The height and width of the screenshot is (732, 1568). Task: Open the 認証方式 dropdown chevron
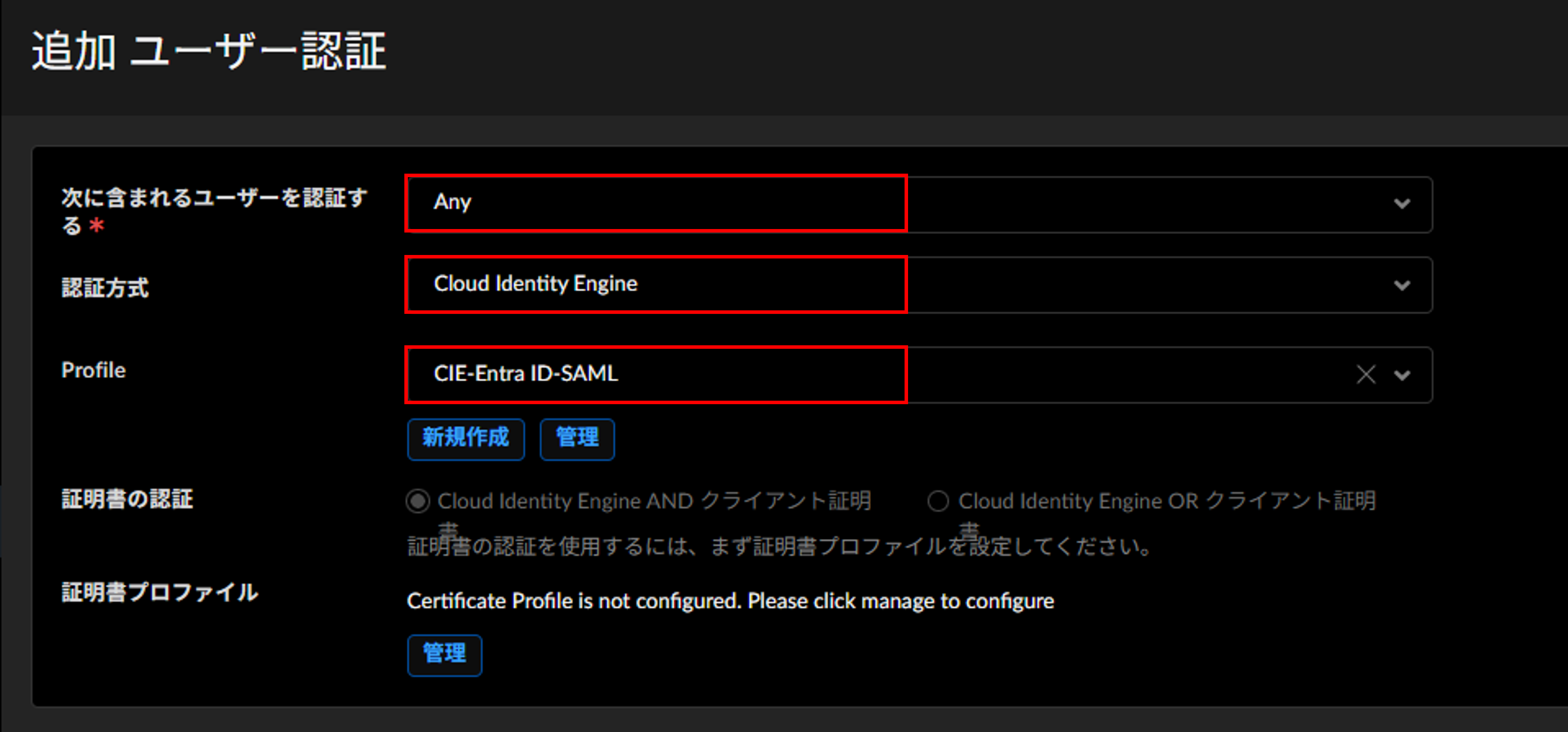tap(1402, 285)
